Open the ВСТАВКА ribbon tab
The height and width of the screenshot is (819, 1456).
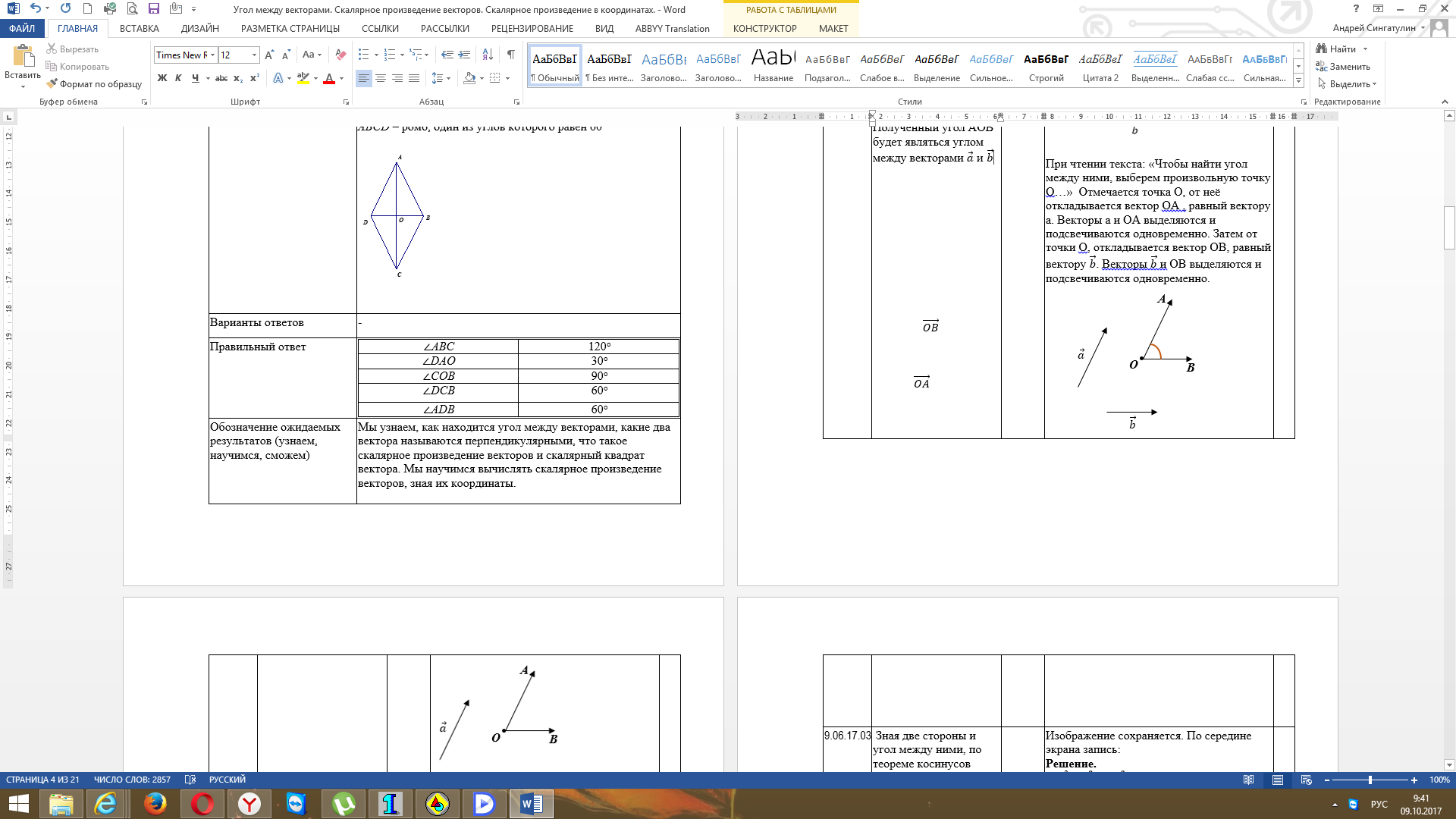click(140, 29)
